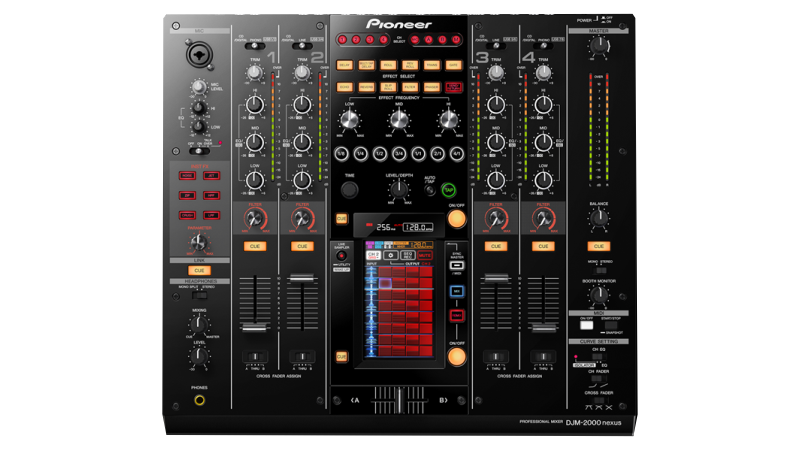Image resolution: width=800 pixels, height=450 pixels.
Task: Click channel 2 CD/LINE input selector switch
Action: click(x=301, y=46)
